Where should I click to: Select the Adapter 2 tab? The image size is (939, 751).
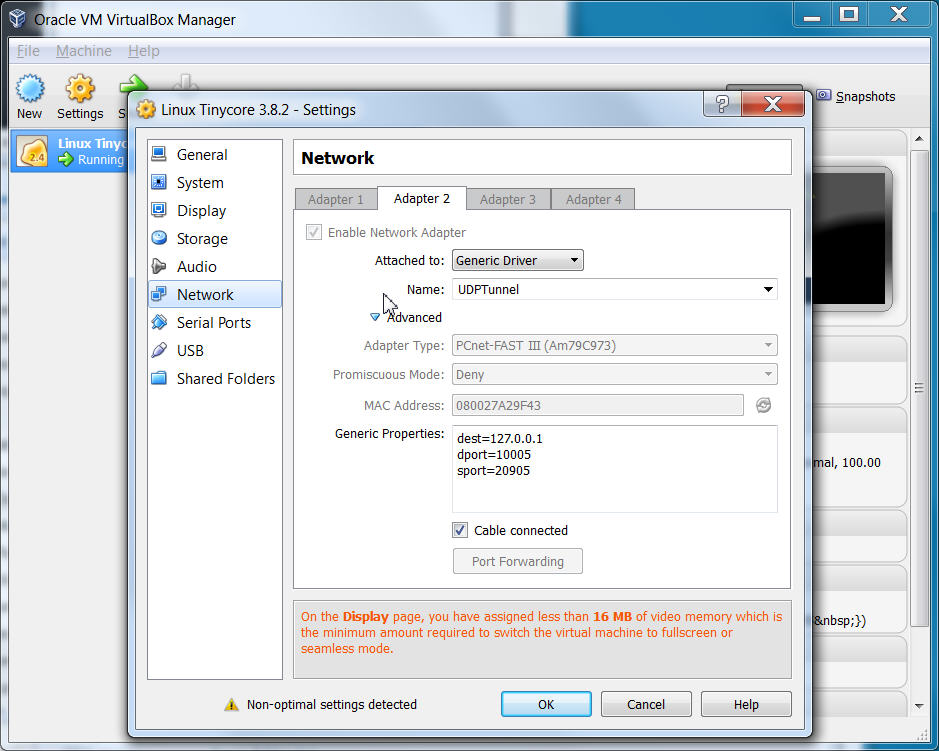coord(422,198)
